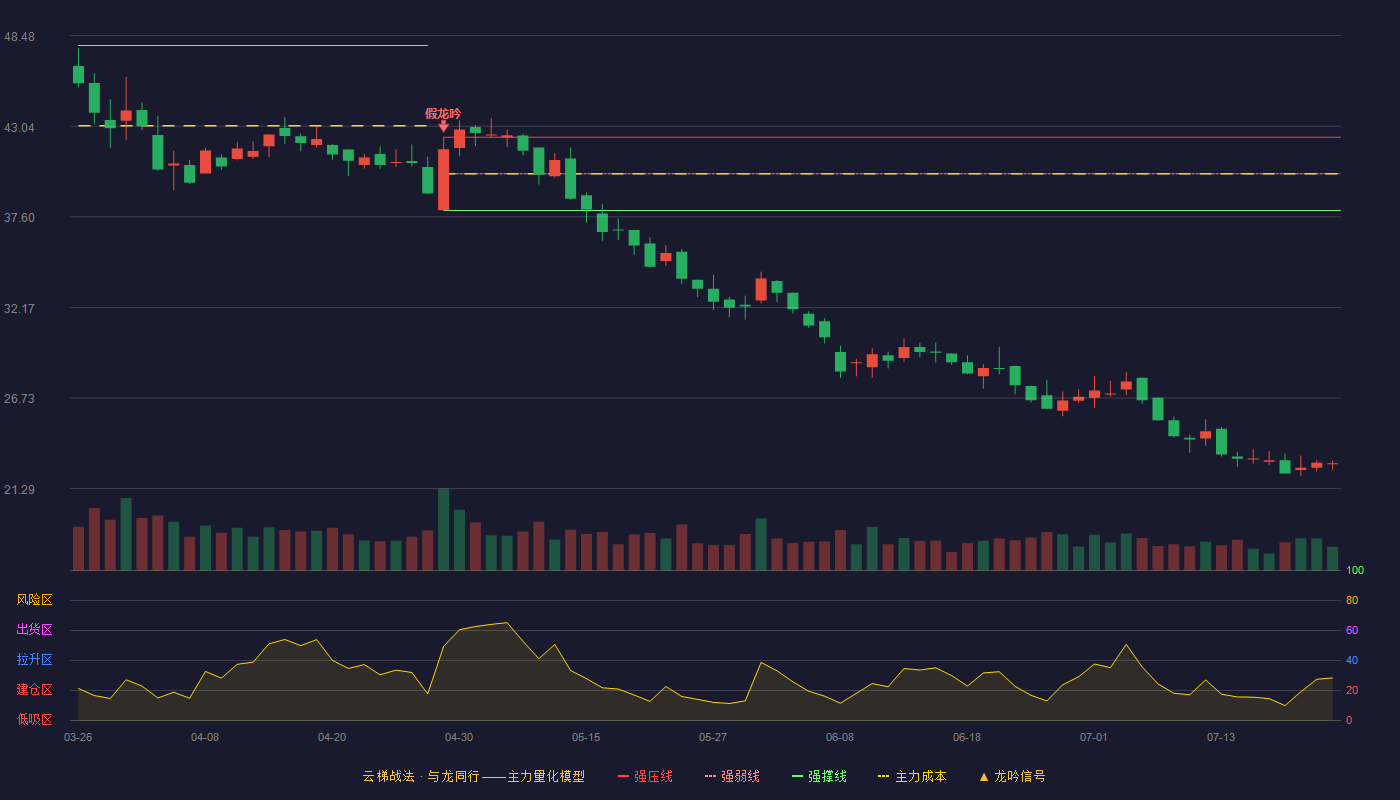The height and width of the screenshot is (800, 1400).
Task: Click the tallest green volume bar
Action: coord(443,529)
